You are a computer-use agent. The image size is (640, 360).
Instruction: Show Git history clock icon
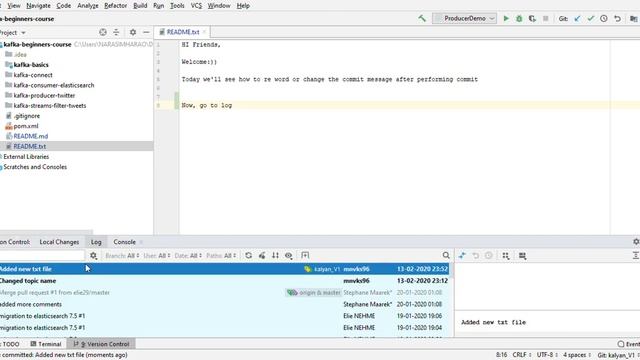pos(604,18)
